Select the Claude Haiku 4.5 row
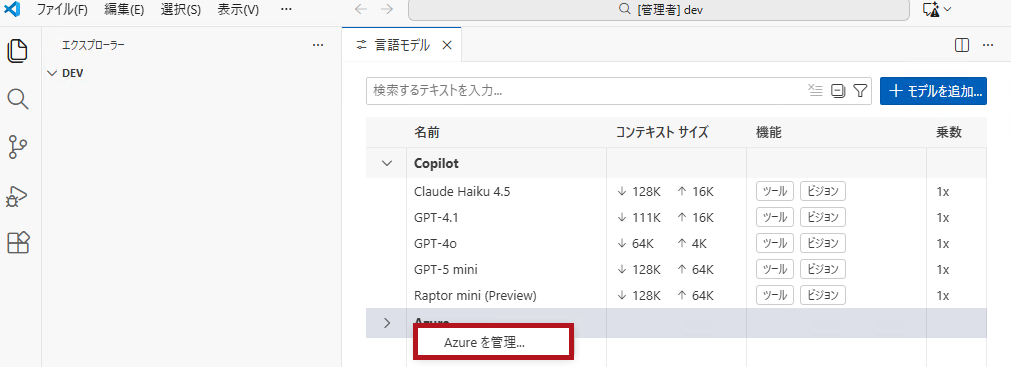This screenshot has width=1011, height=367. [x=676, y=191]
